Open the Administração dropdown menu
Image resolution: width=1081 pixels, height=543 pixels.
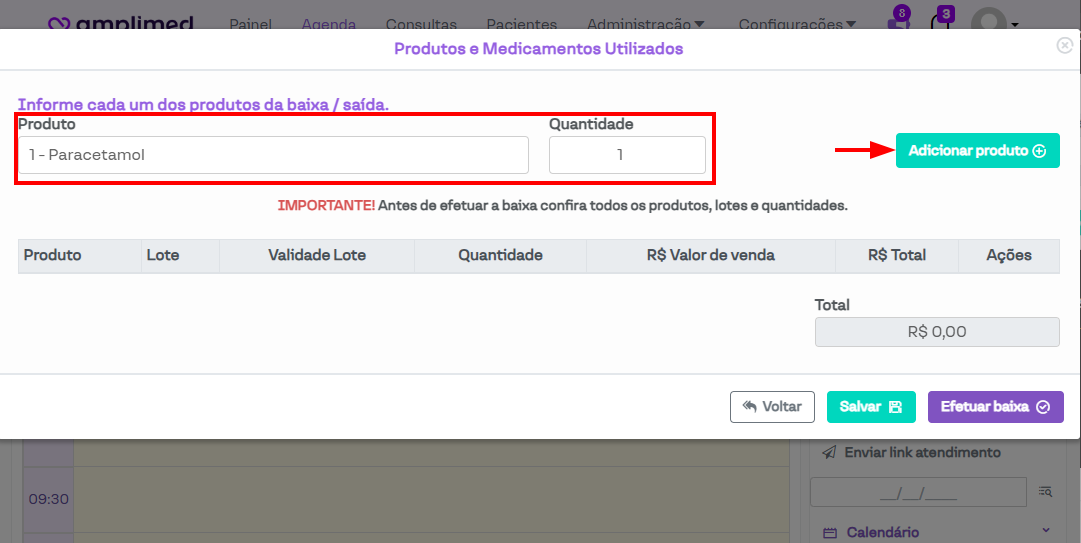645,24
